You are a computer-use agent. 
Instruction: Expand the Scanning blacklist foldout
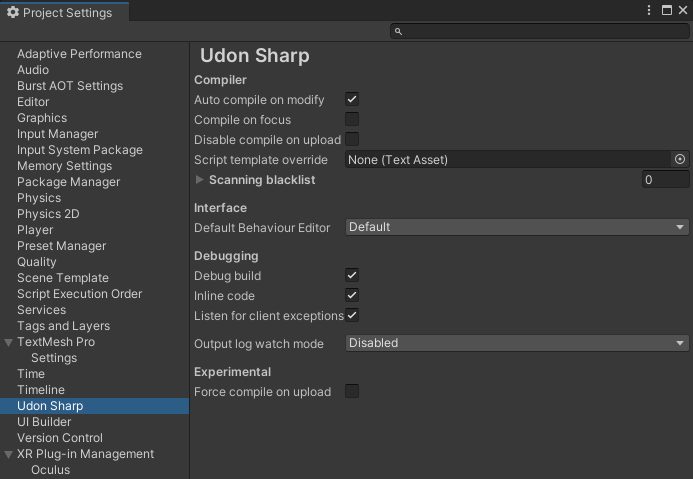tap(199, 179)
